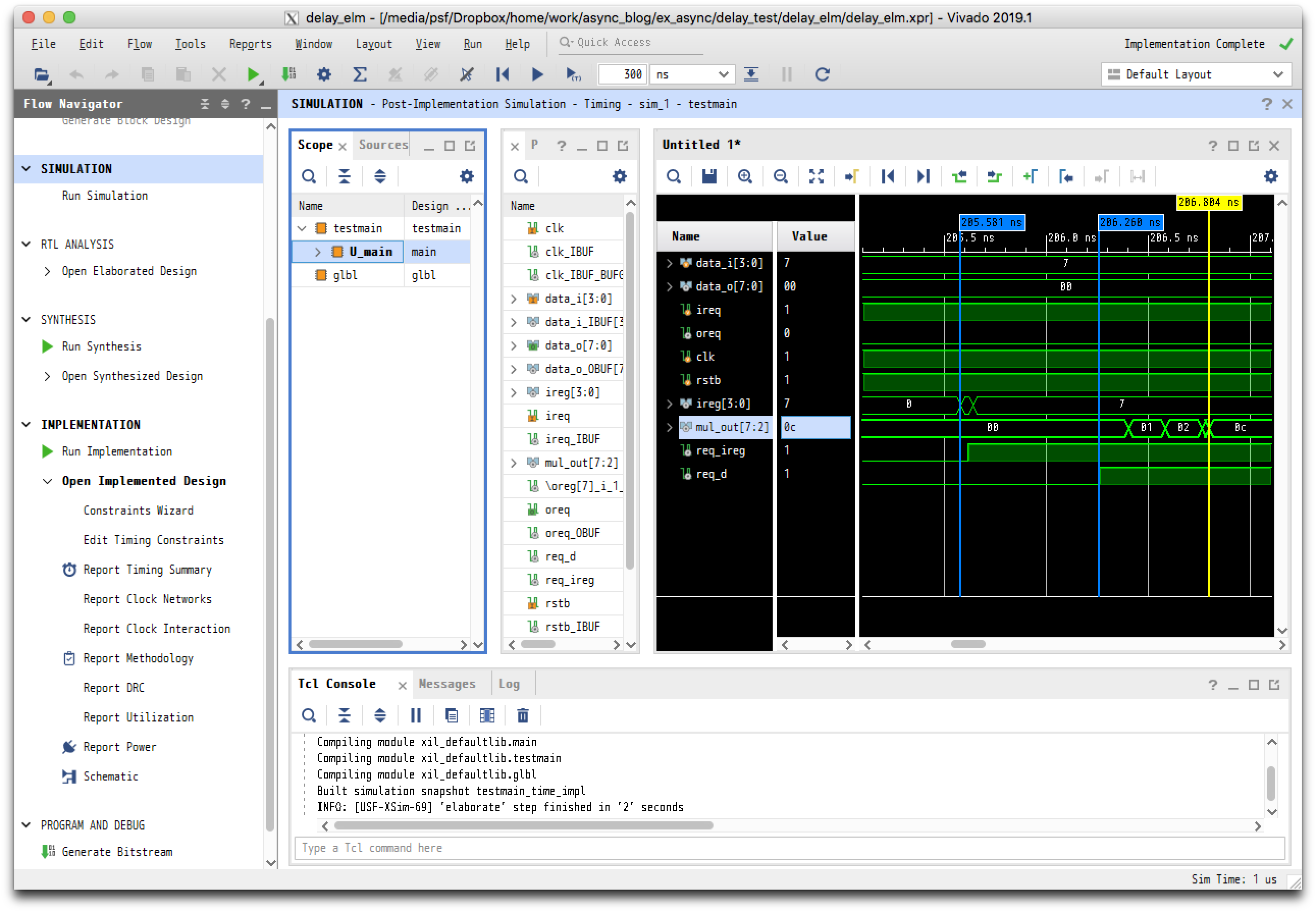Click the Restart simulation toolbar icon
1316x912 pixels.
click(x=503, y=74)
